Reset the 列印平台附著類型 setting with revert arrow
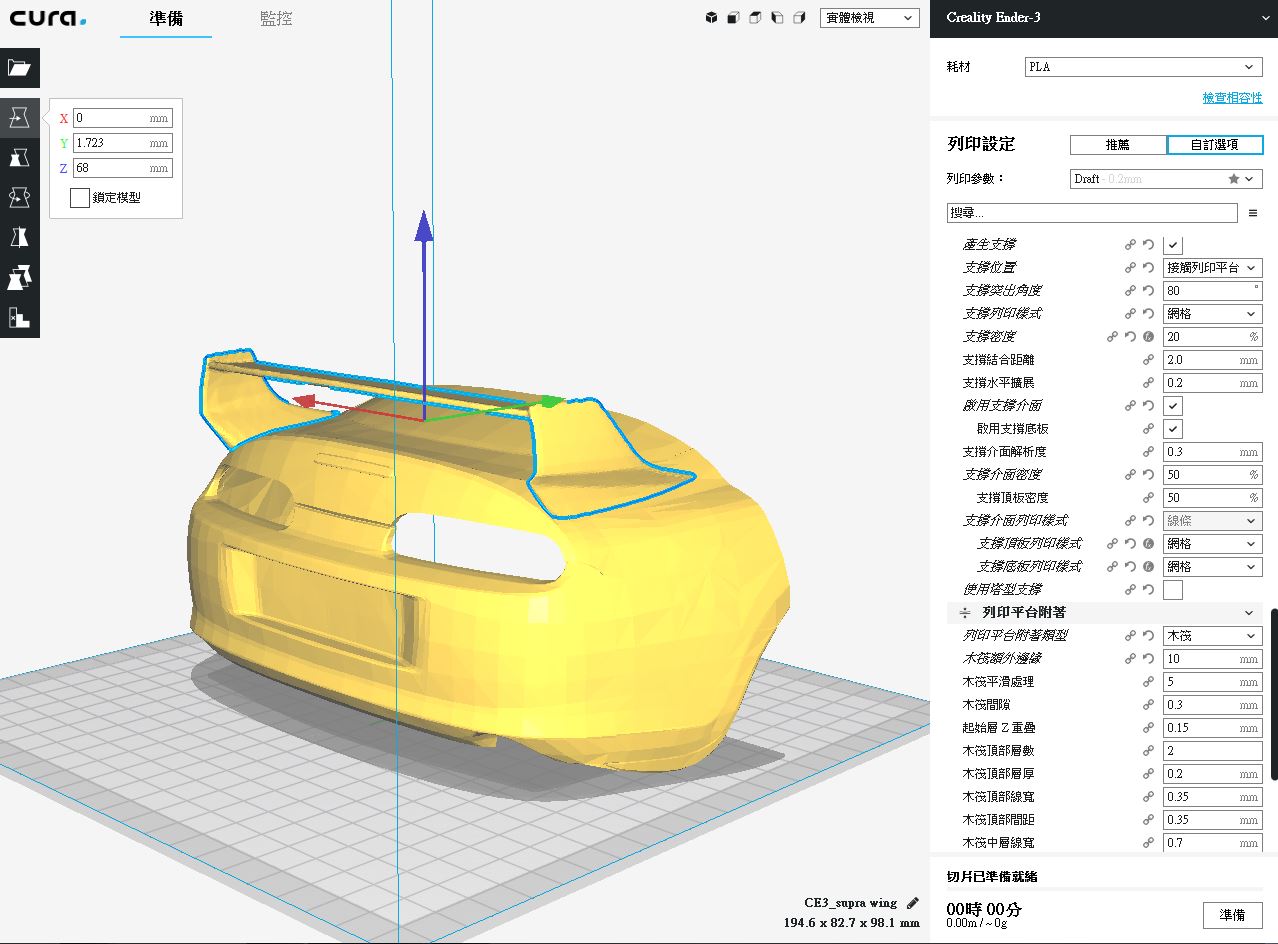 pyautogui.click(x=1149, y=636)
